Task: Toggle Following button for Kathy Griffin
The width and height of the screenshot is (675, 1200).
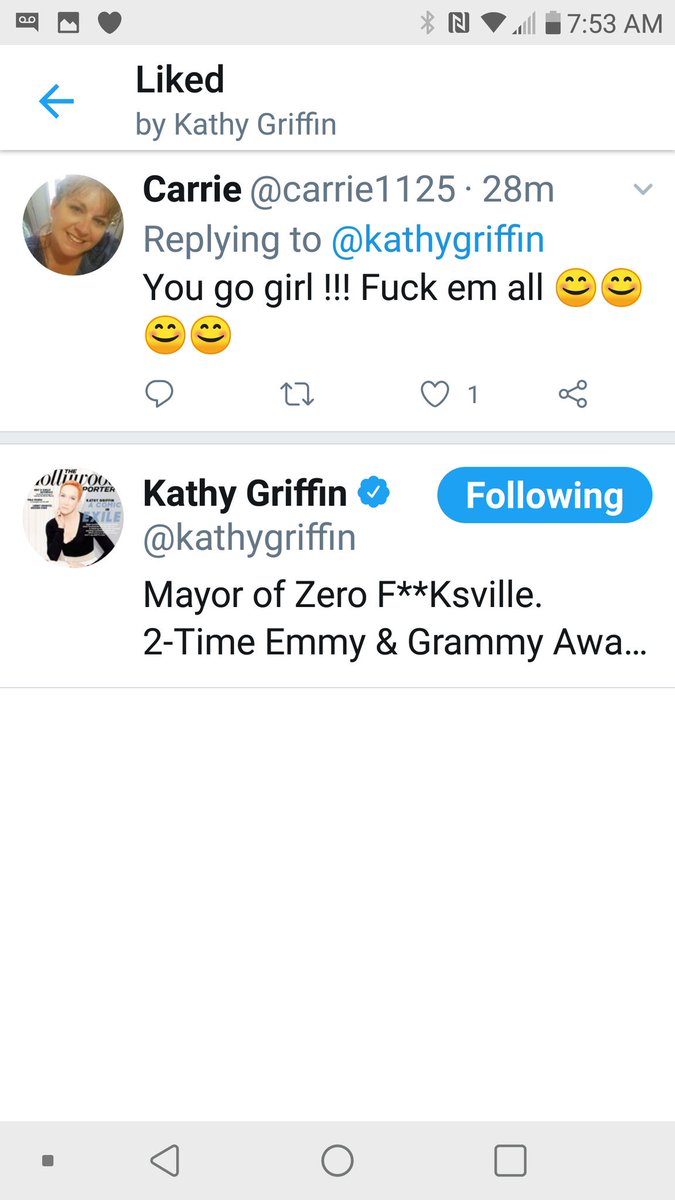Action: tap(545, 495)
